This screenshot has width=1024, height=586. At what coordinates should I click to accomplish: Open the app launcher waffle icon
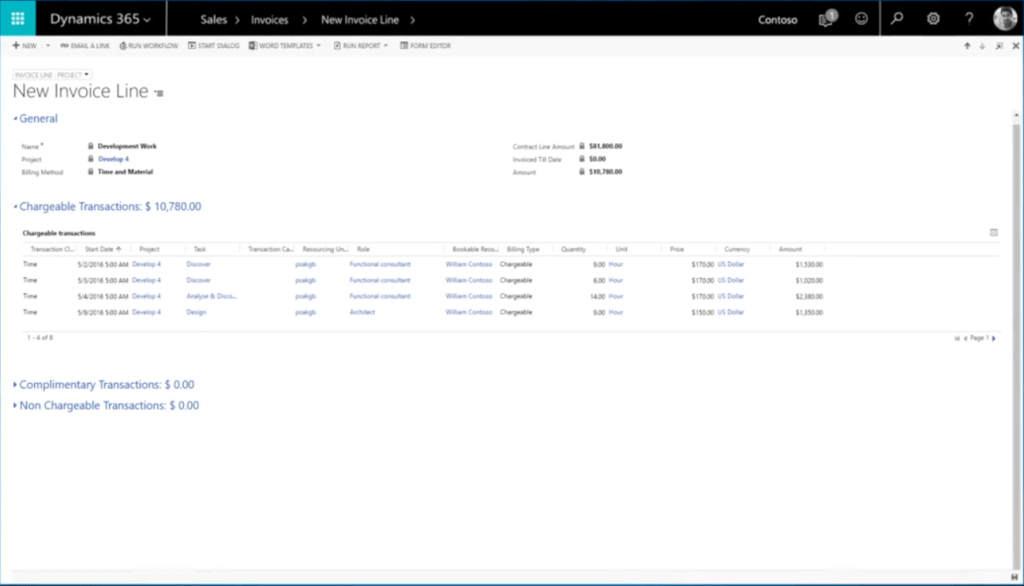tap(18, 18)
